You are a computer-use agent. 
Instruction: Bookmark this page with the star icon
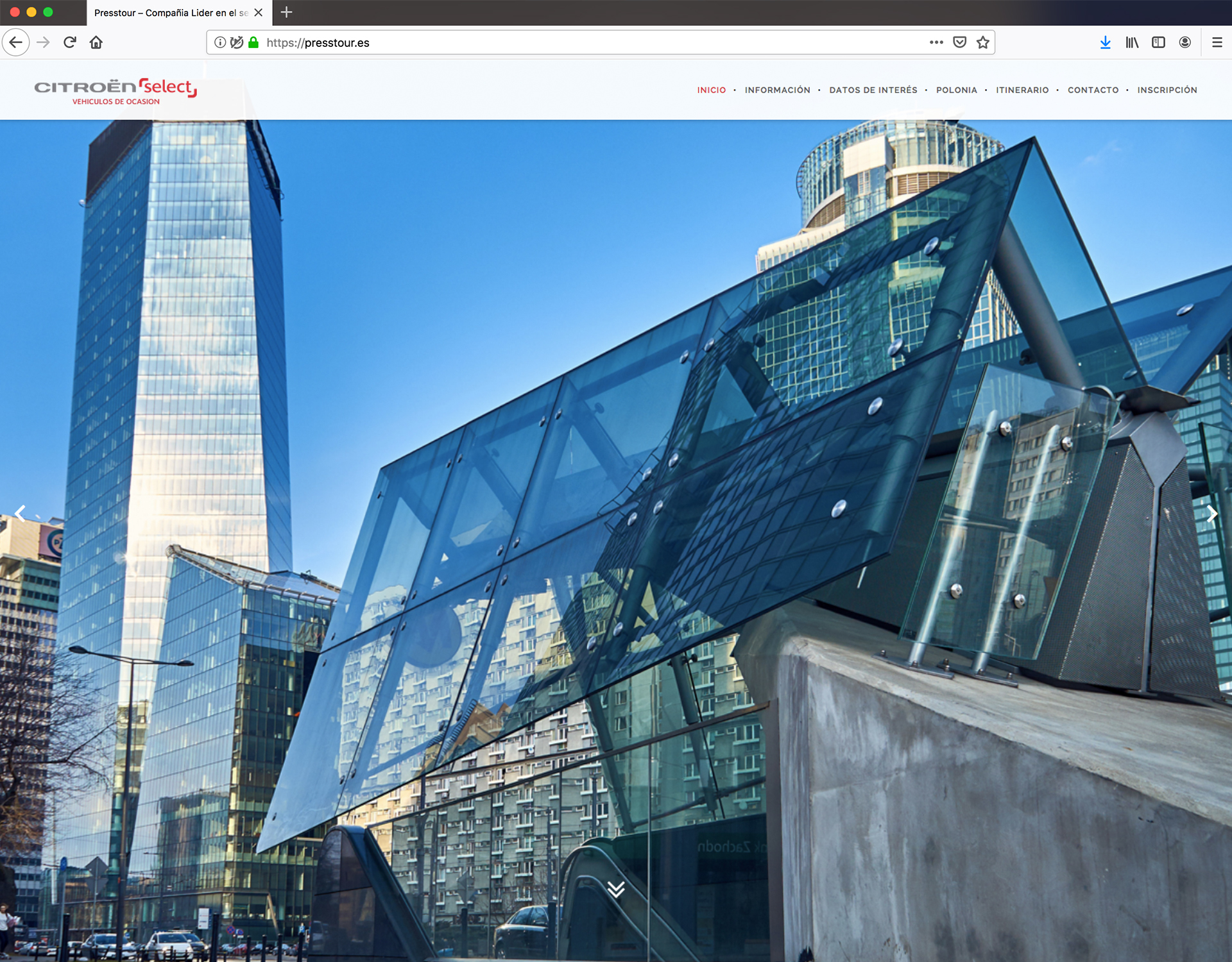pyautogui.click(x=982, y=42)
